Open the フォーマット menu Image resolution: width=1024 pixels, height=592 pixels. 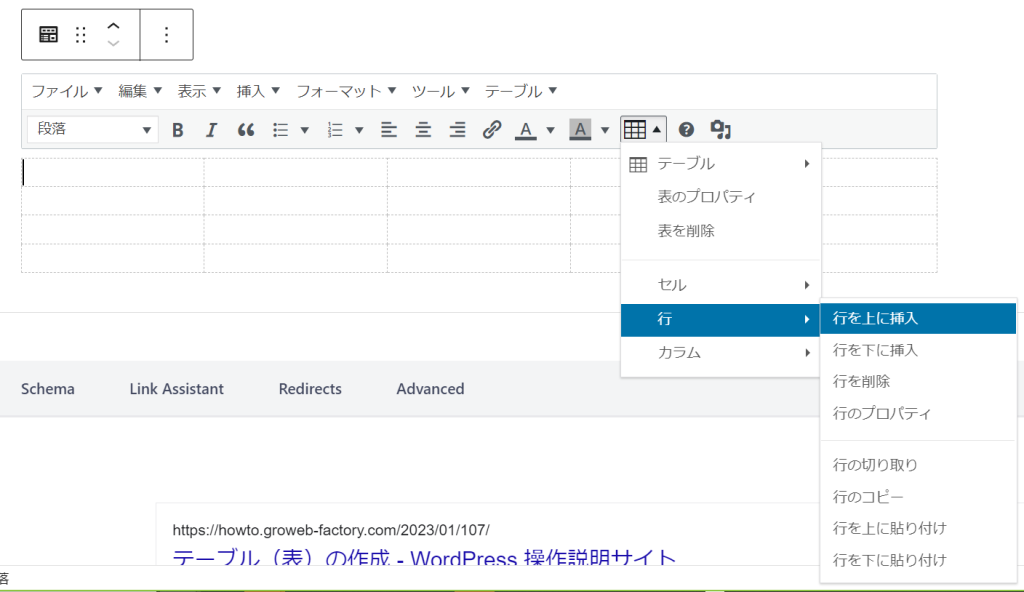click(346, 91)
